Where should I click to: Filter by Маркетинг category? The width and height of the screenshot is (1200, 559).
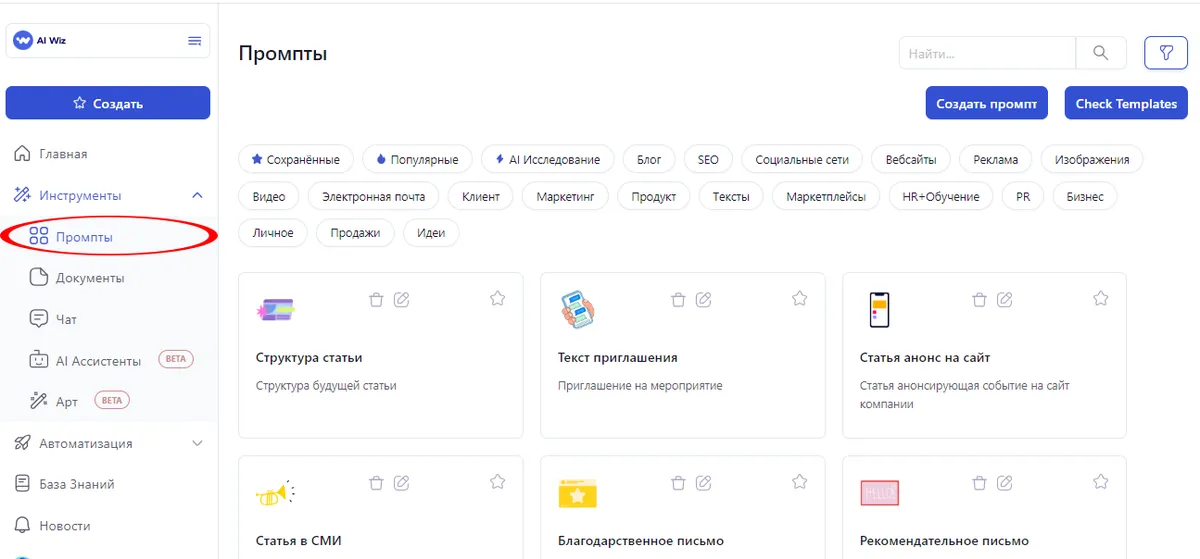click(x=565, y=197)
